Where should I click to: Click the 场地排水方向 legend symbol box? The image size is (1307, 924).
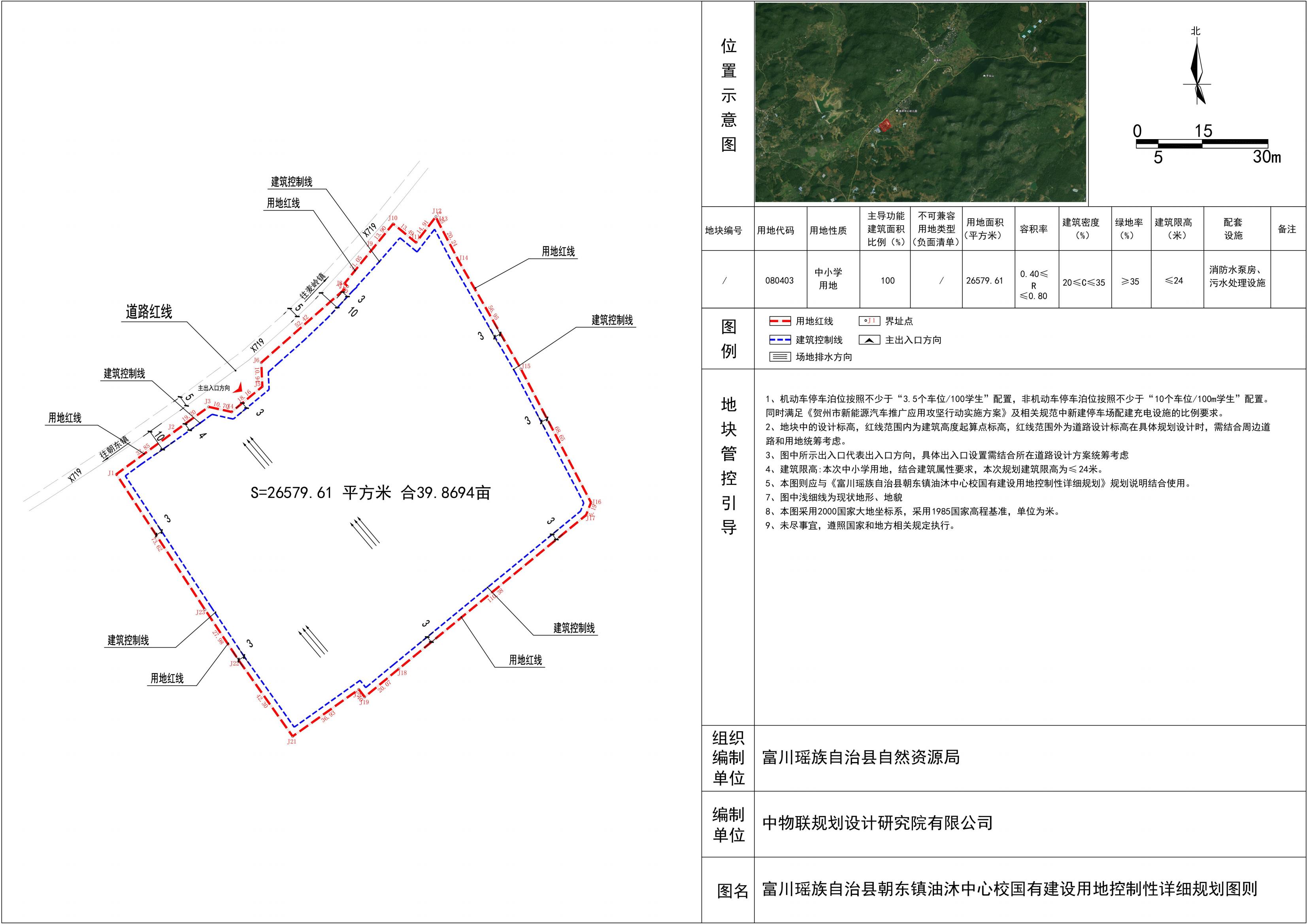pos(780,358)
